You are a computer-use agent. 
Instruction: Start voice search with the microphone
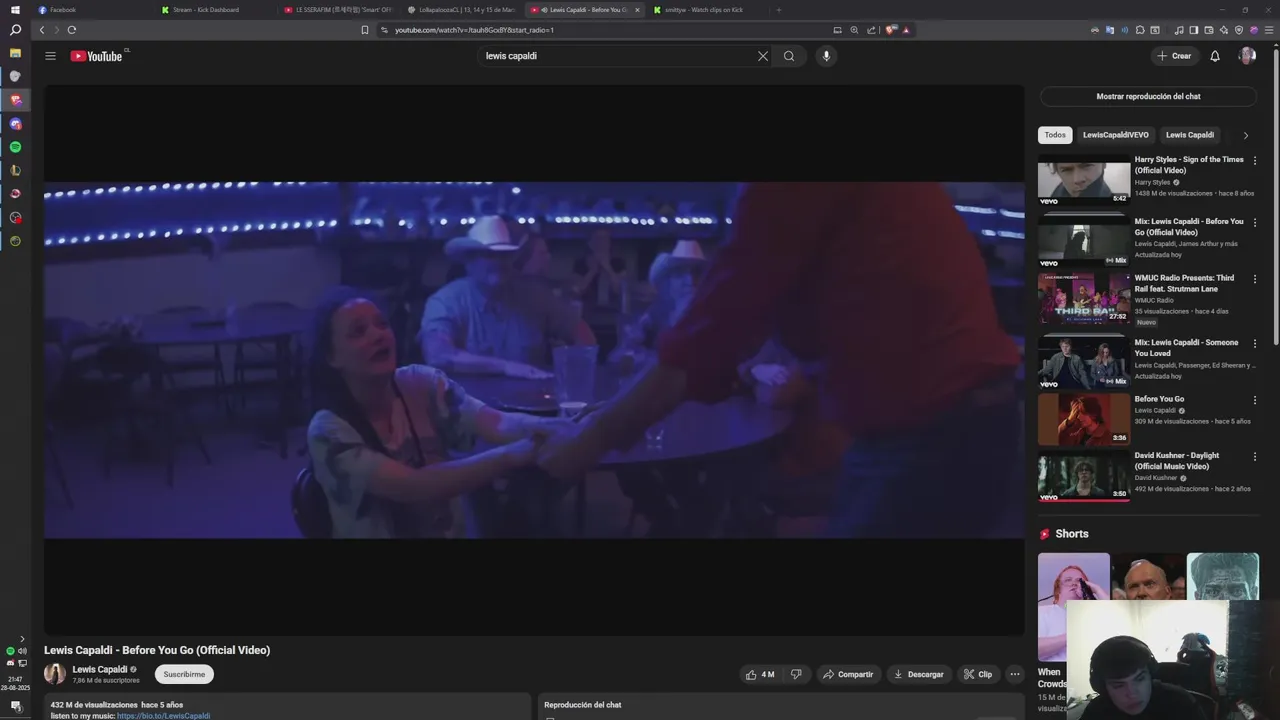pos(826,56)
